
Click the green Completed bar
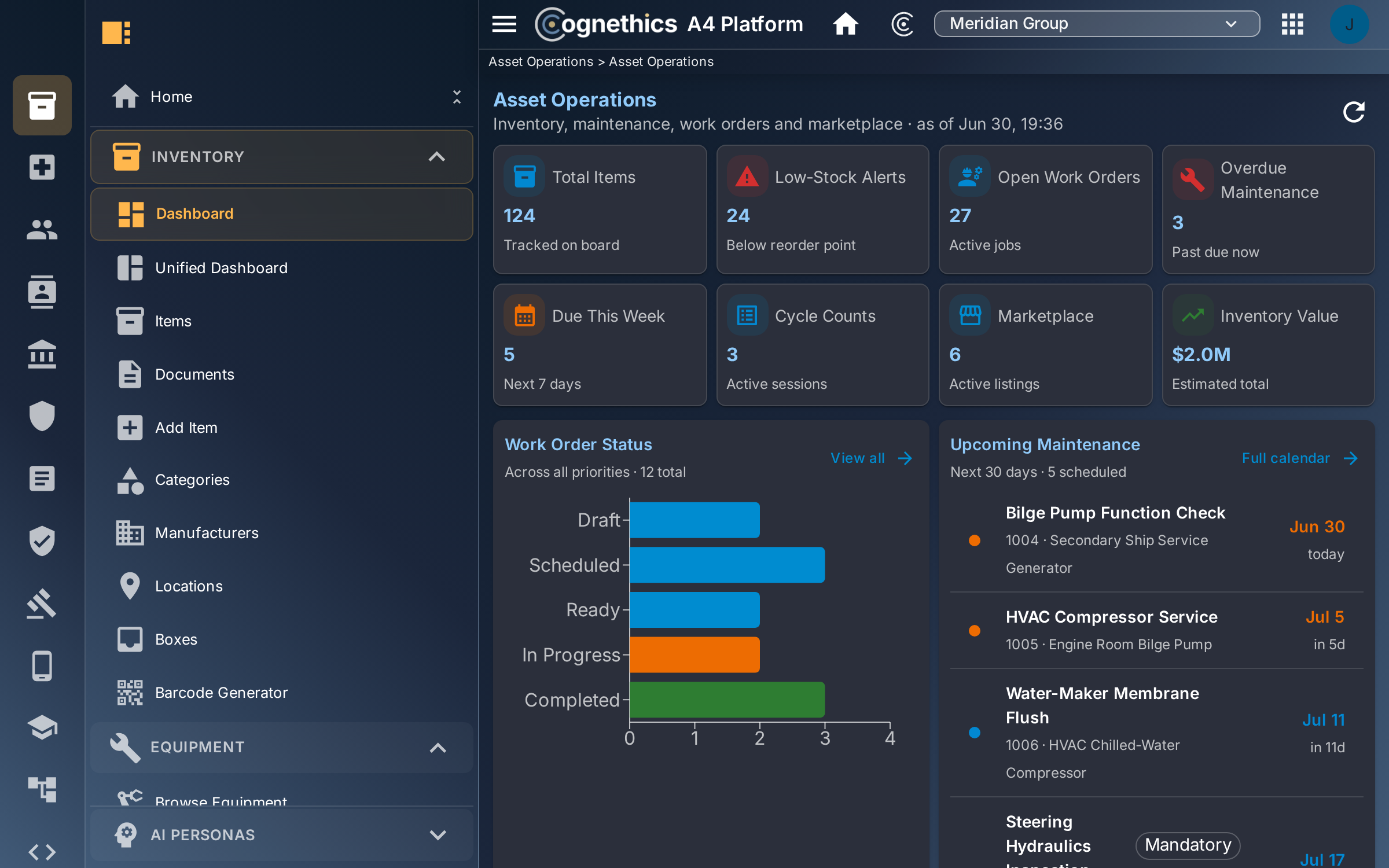click(x=727, y=700)
